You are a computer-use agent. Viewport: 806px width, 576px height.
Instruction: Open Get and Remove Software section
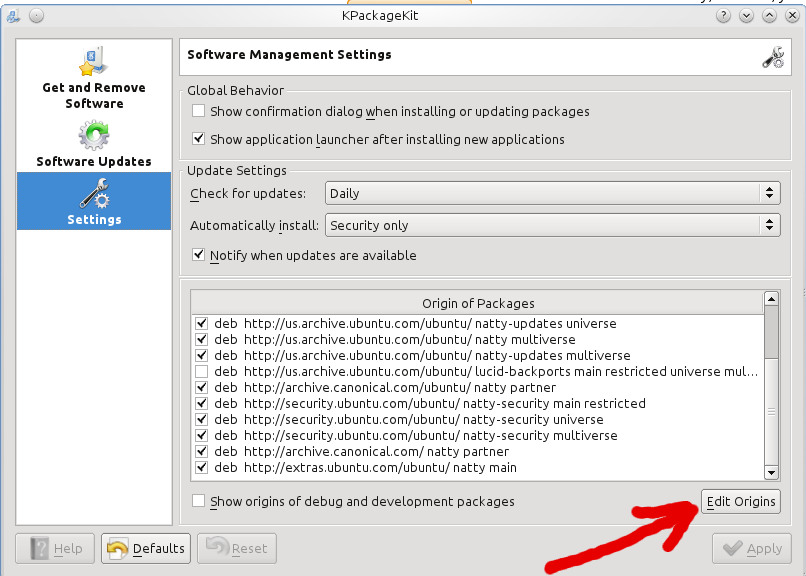pos(94,79)
